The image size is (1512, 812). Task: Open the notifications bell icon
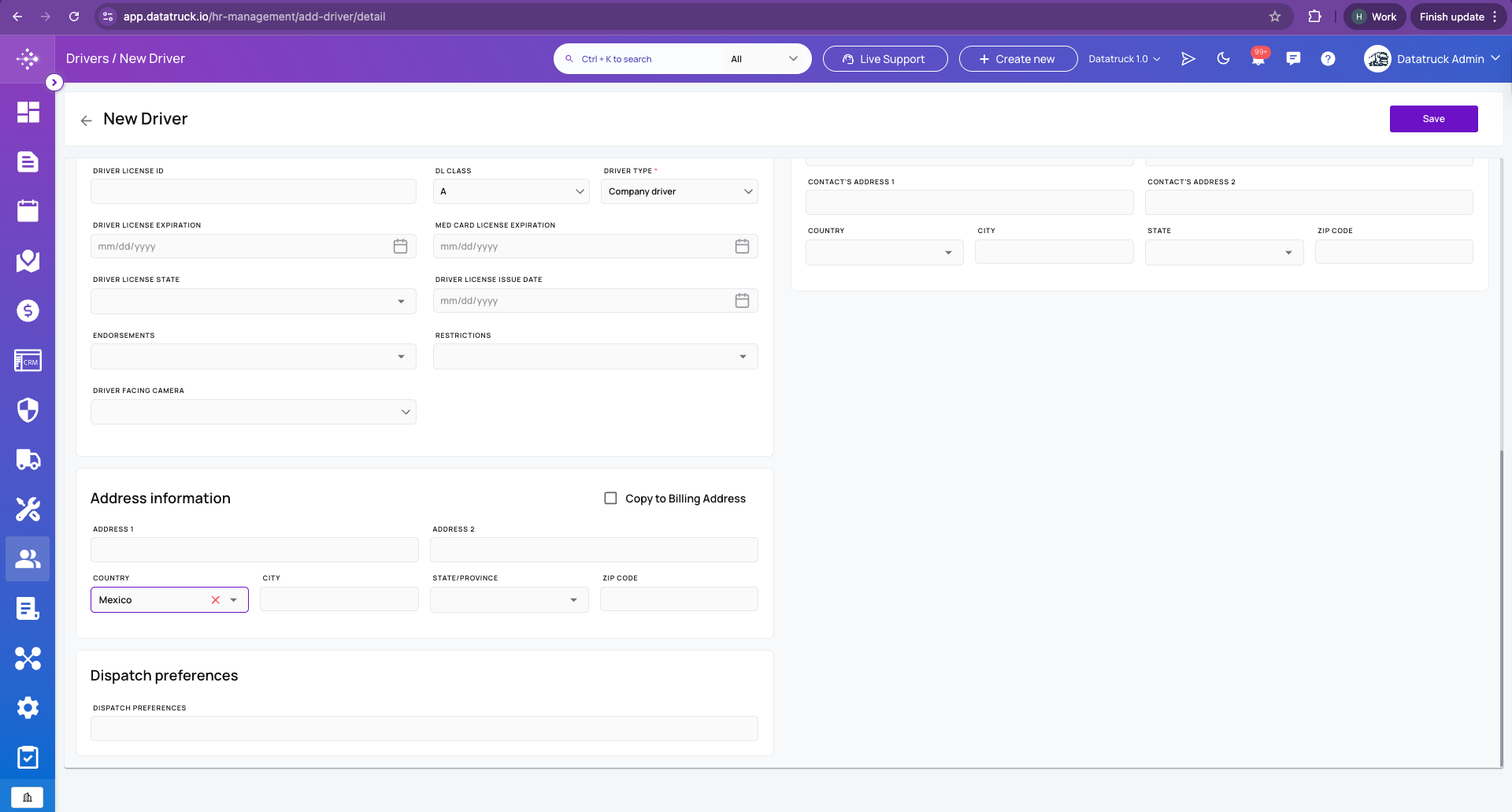coord(1258,58)
